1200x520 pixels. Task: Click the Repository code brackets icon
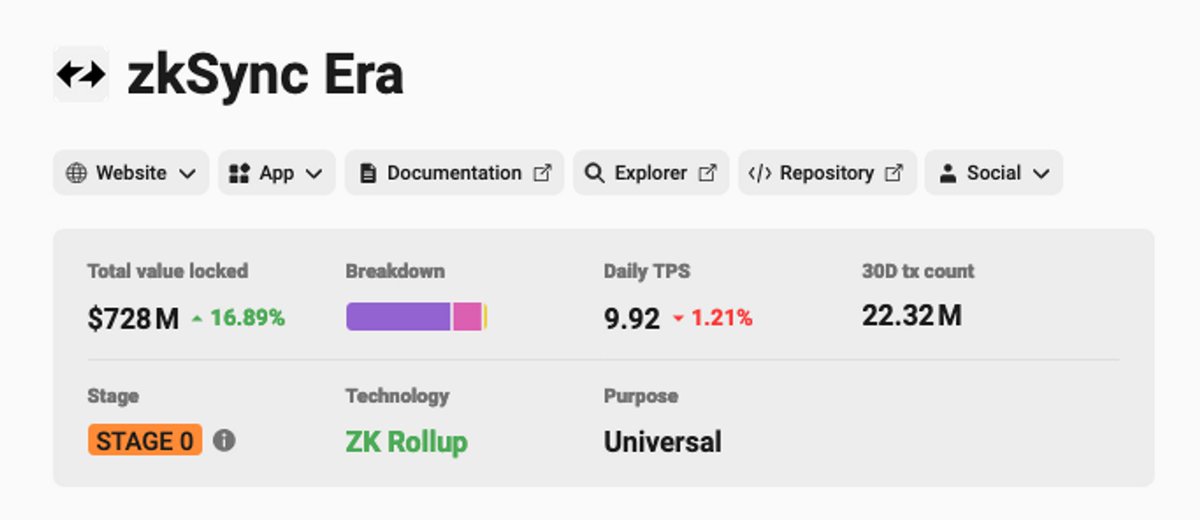point(760,173)
